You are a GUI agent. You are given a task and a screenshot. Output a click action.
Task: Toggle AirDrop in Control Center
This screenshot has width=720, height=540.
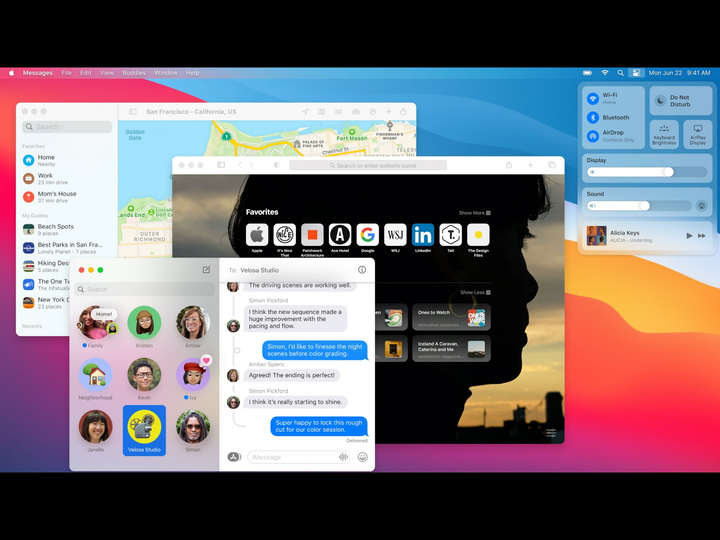click(x=593, y=136)
